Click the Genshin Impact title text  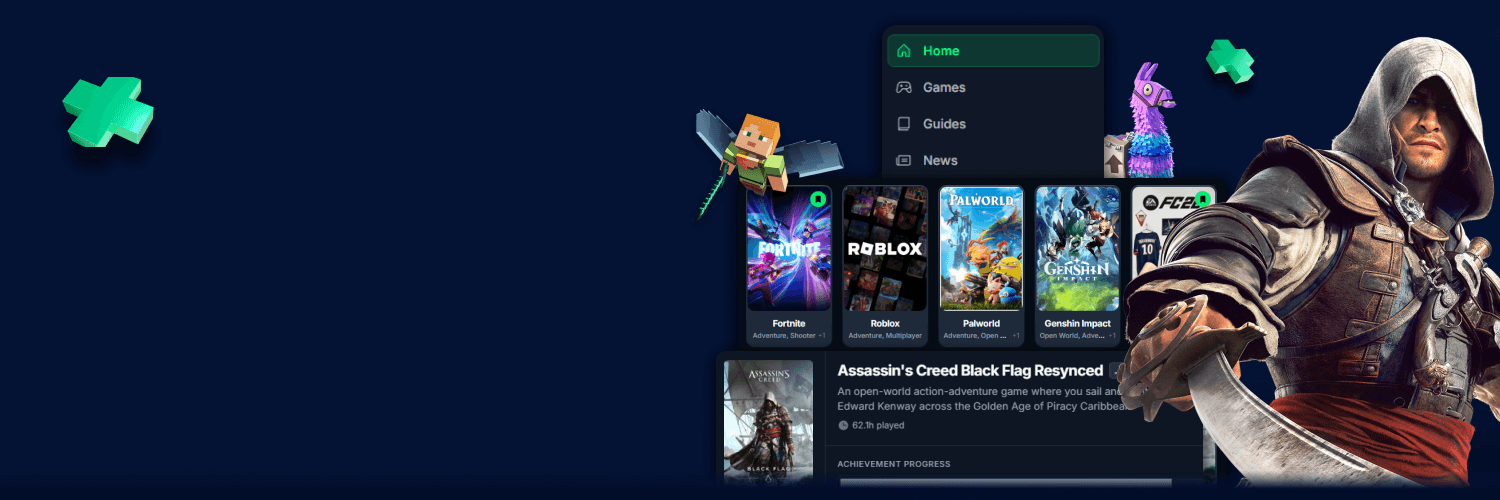point(1077,324)
